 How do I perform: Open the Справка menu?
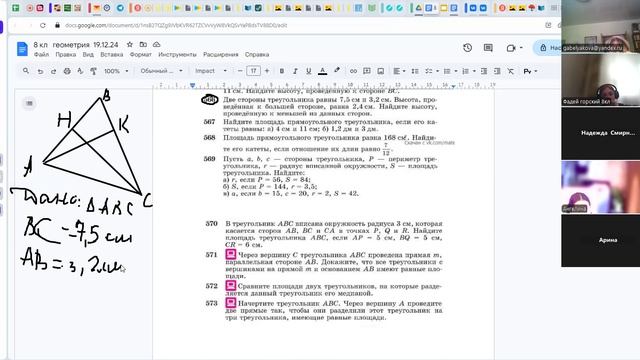click(x=257, y=55)
